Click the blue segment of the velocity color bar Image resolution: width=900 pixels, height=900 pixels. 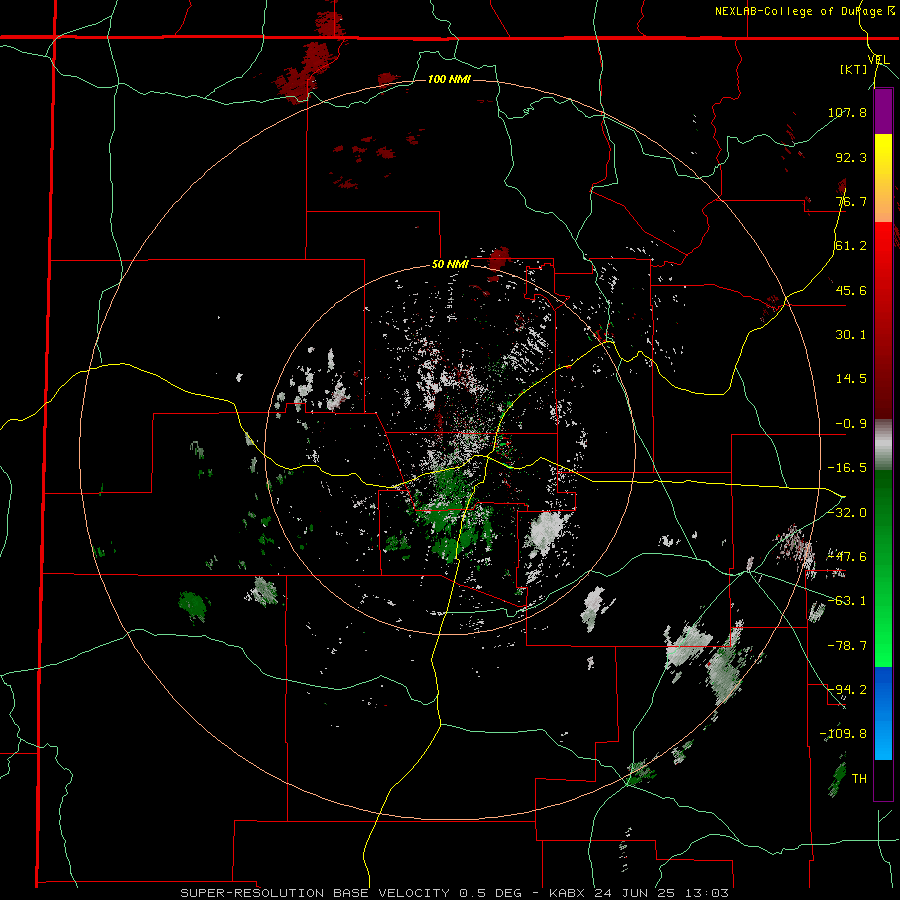click(883, 713)
